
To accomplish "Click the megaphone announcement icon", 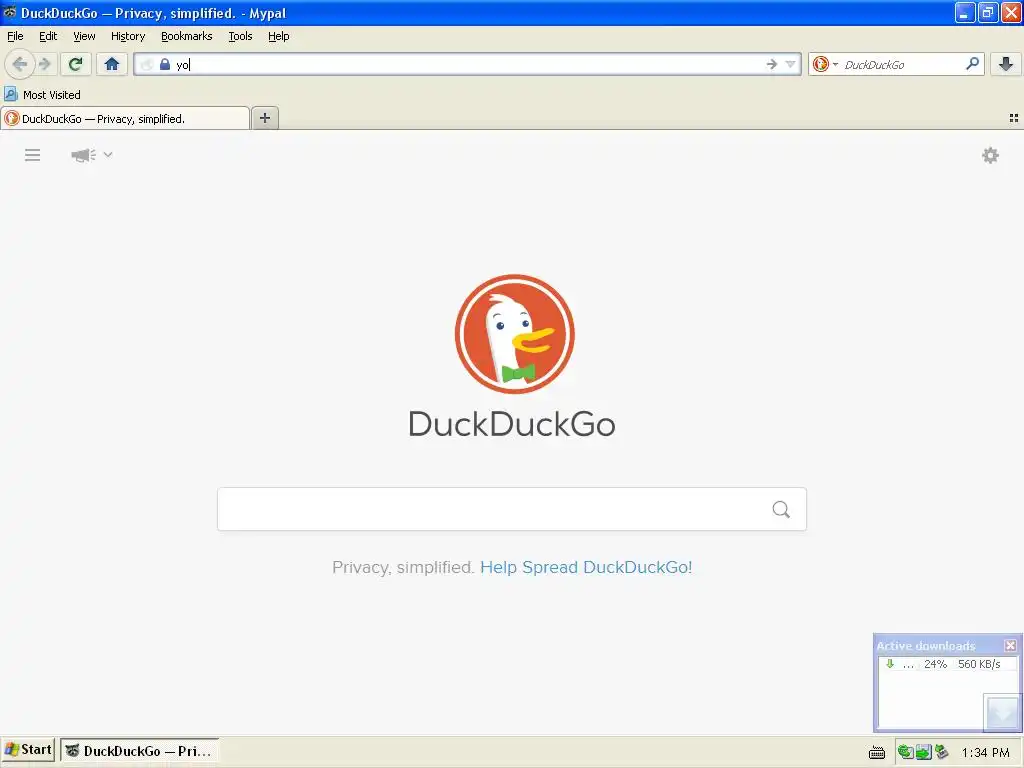I will click(x=83, y=155).
